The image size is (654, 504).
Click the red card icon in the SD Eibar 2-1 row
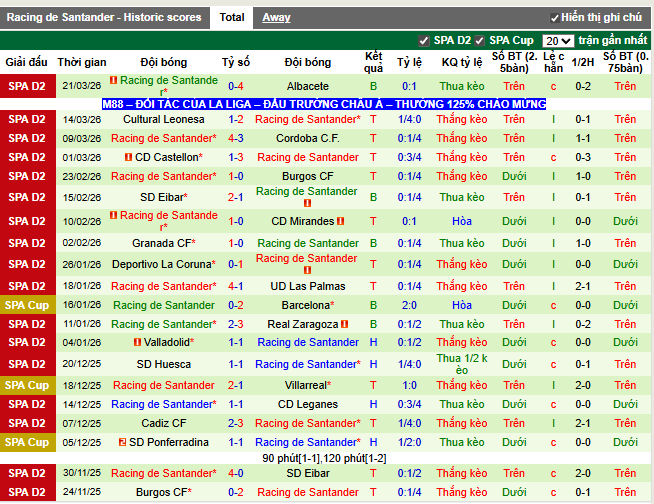[307, 203]
